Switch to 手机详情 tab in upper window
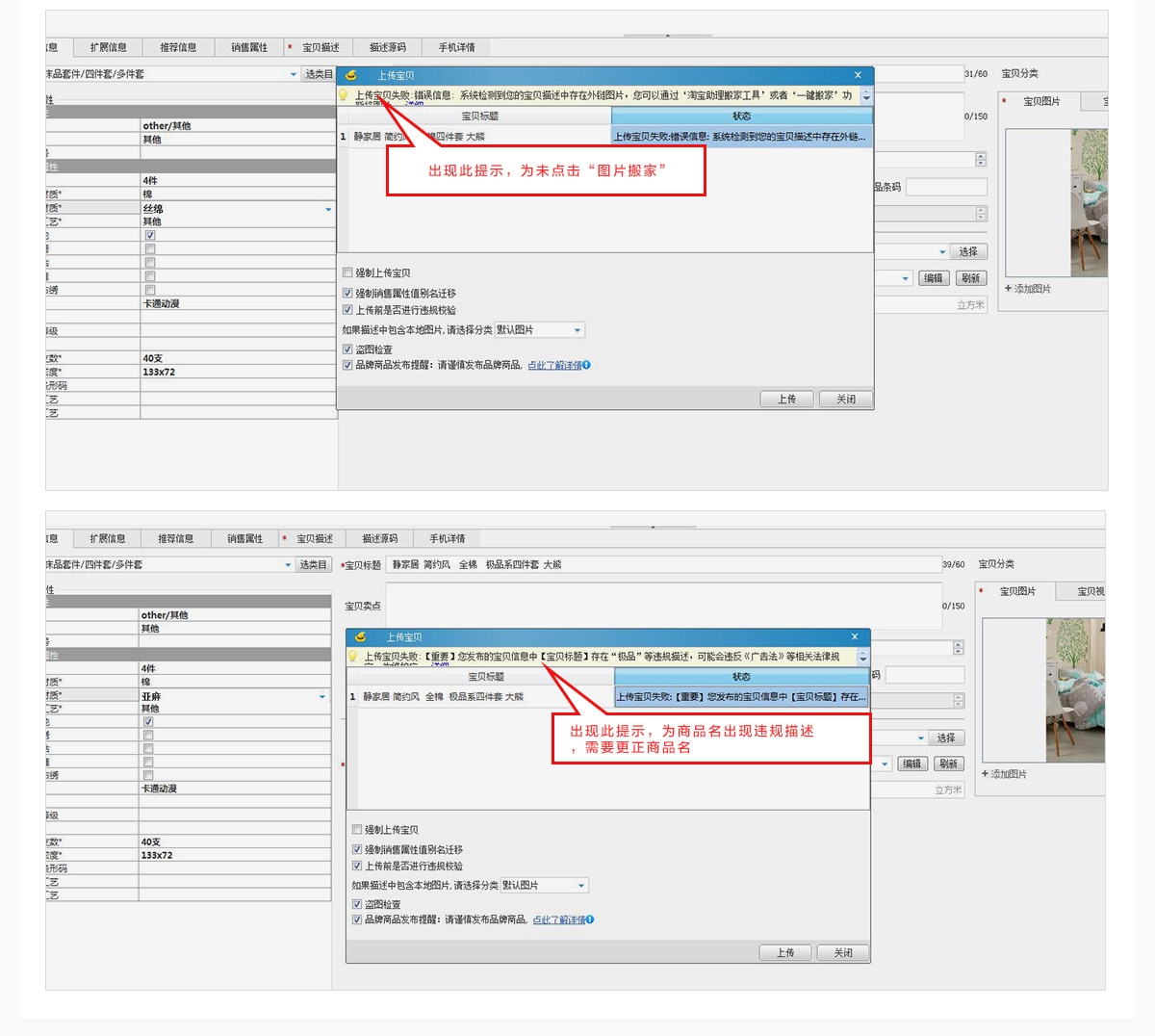The height and width of the screenshot is (1036, 1155). [x=456, y=47]
